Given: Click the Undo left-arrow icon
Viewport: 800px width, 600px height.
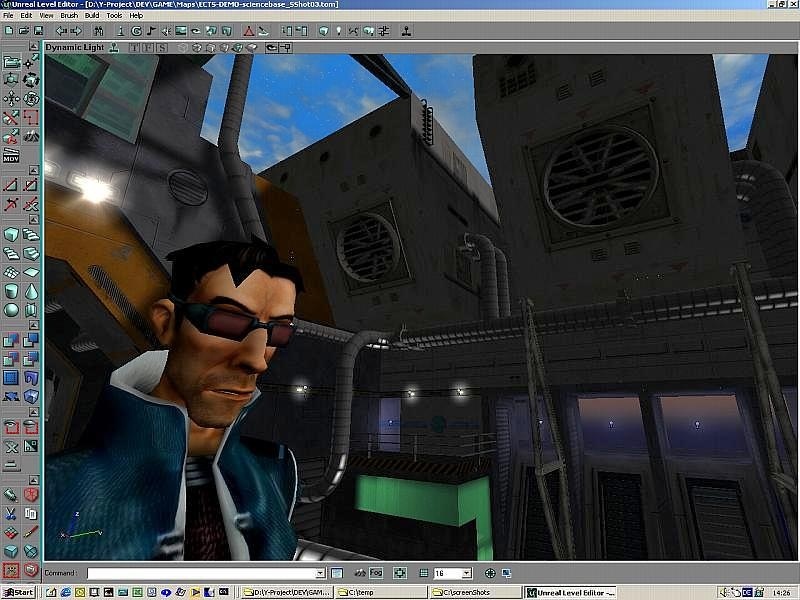Looking at the screenshot, I should pos(61,31).
